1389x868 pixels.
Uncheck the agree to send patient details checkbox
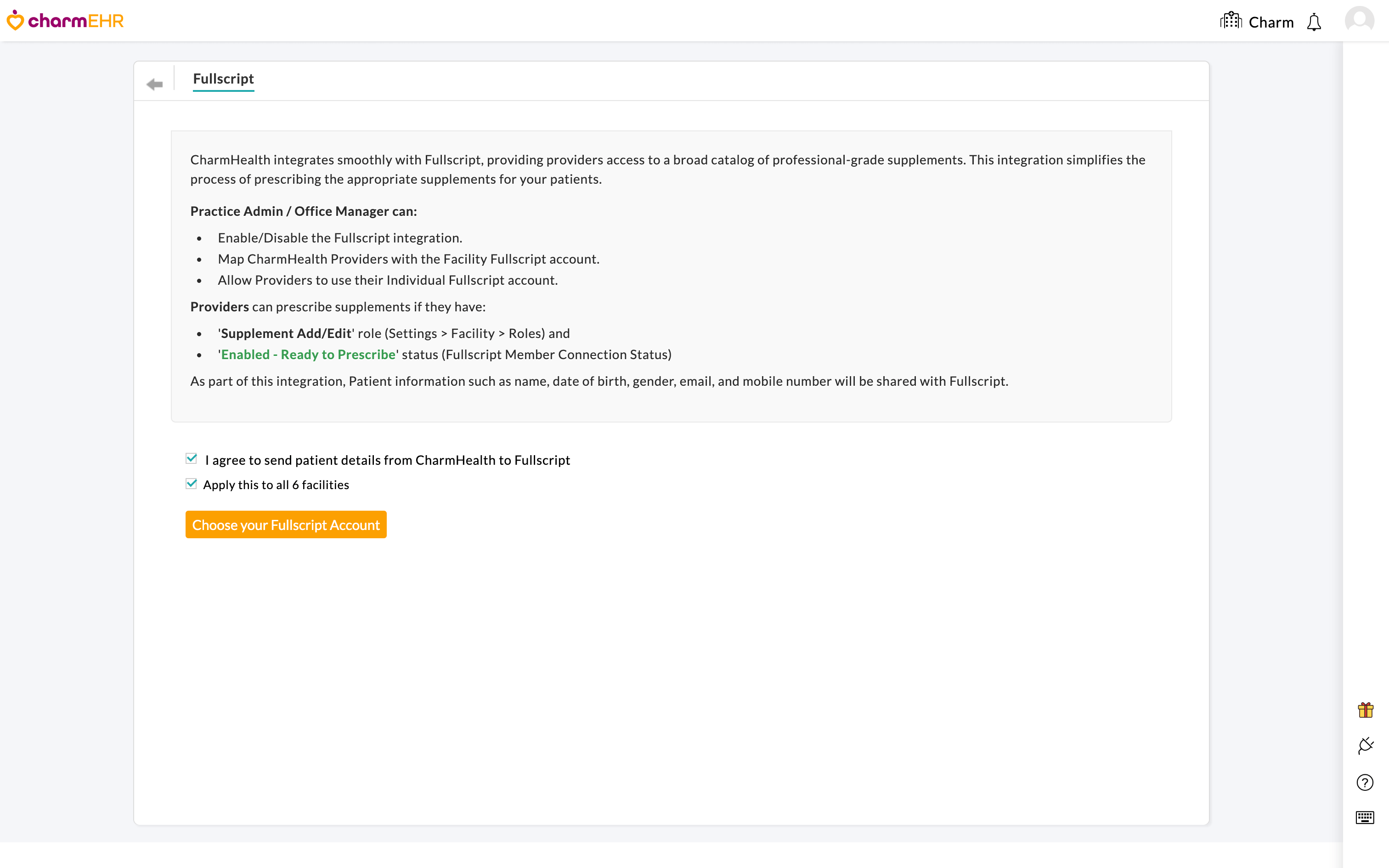191,459
